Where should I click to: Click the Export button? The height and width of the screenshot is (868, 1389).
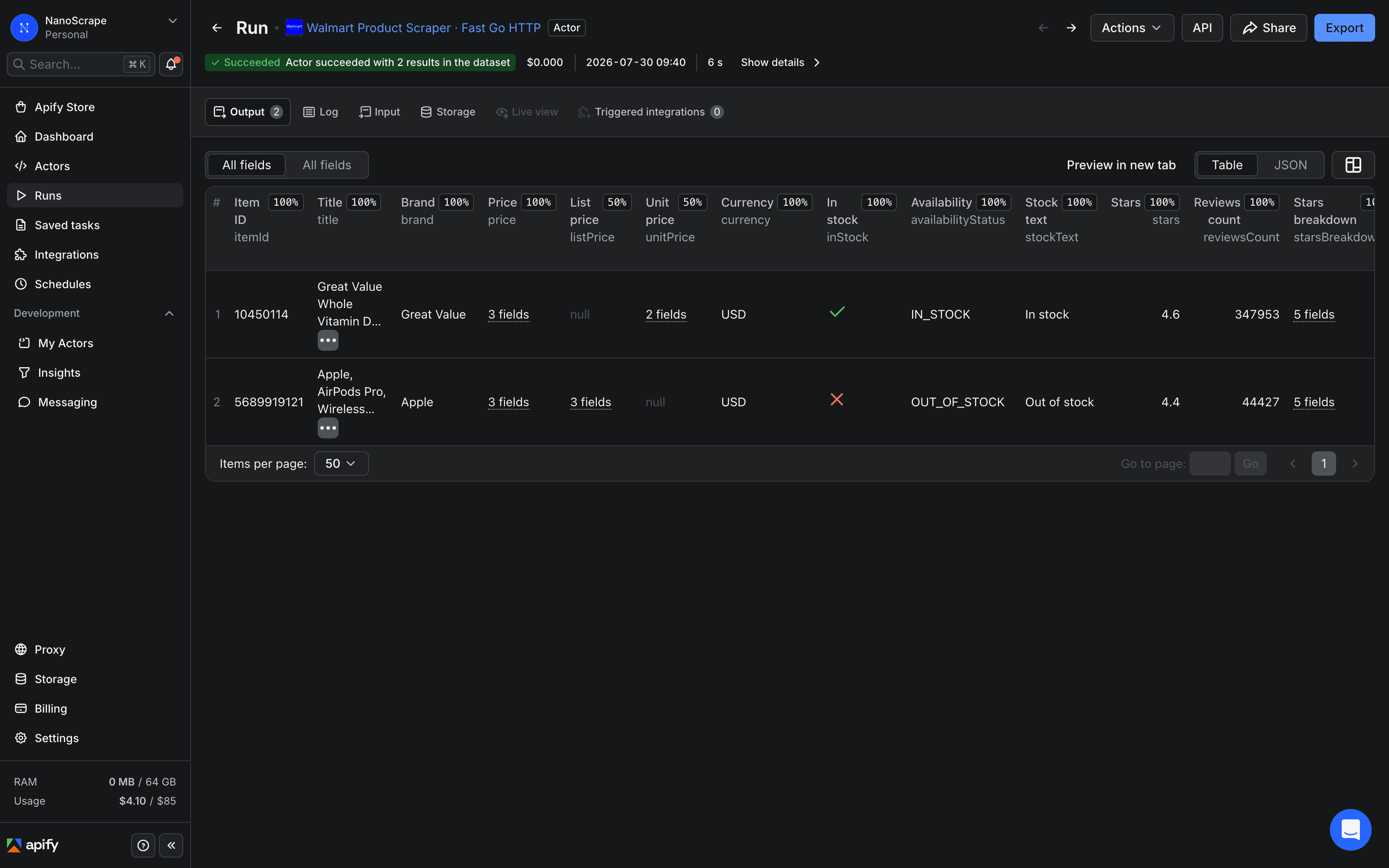coord(1344,27)
